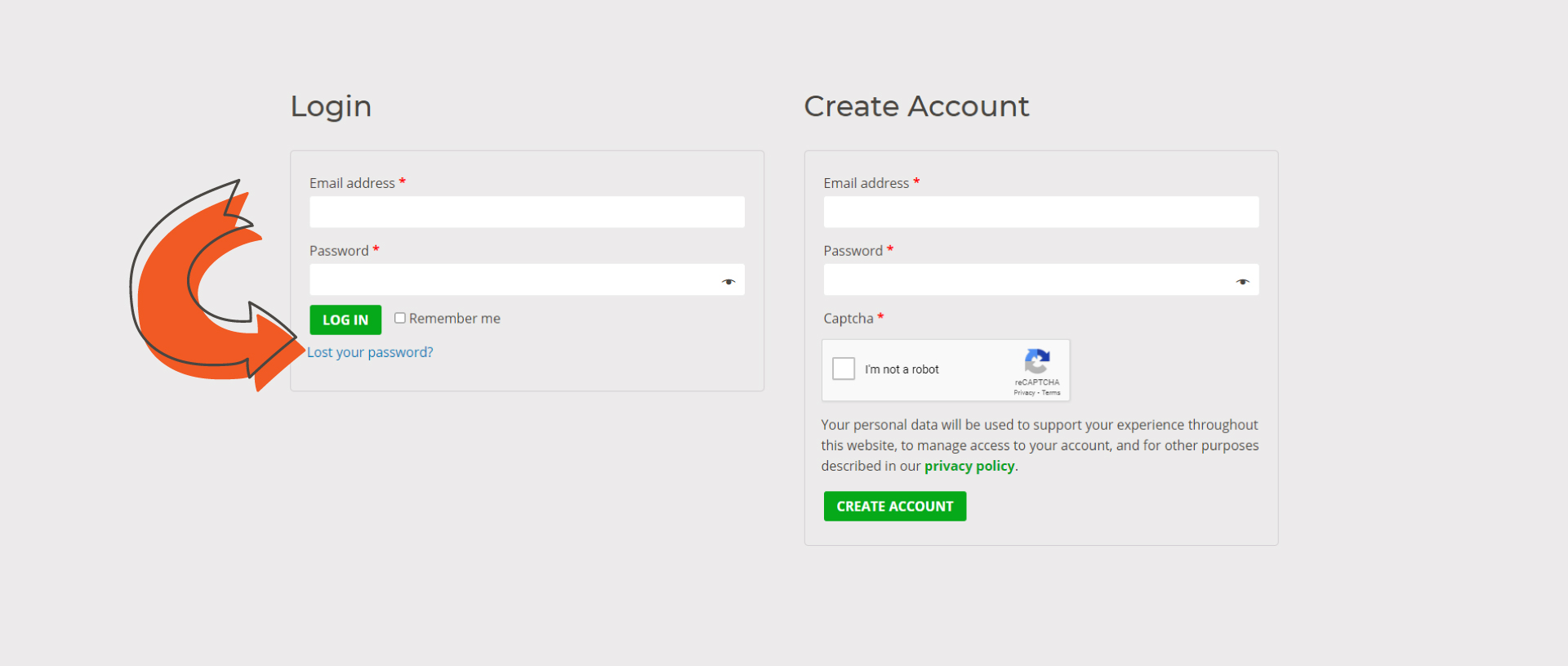Tick the Remember me checkbox
The height and width of the screenshot is (666, 1568).
coord(400,318)
